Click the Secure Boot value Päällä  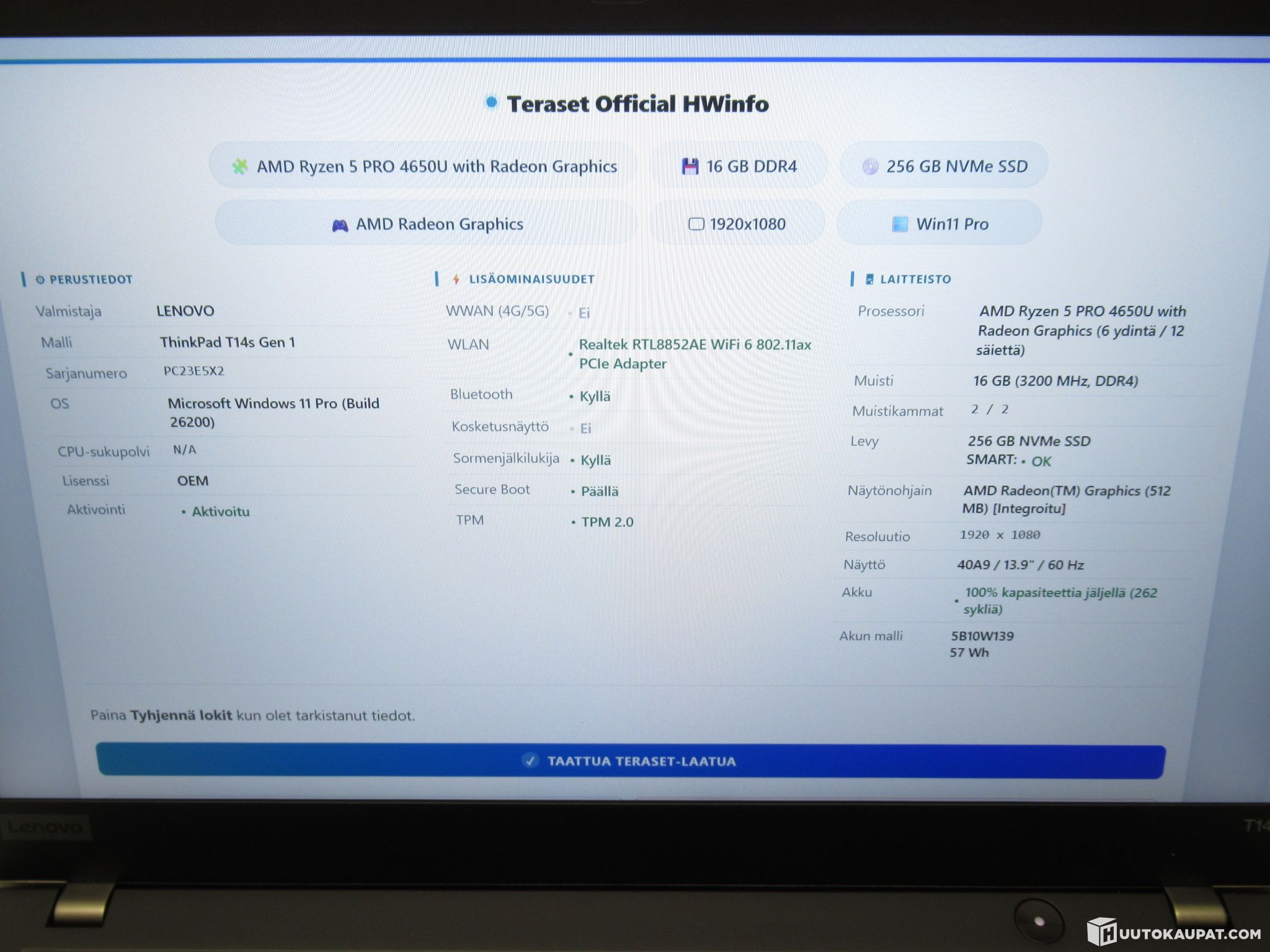tap(600, 491)
